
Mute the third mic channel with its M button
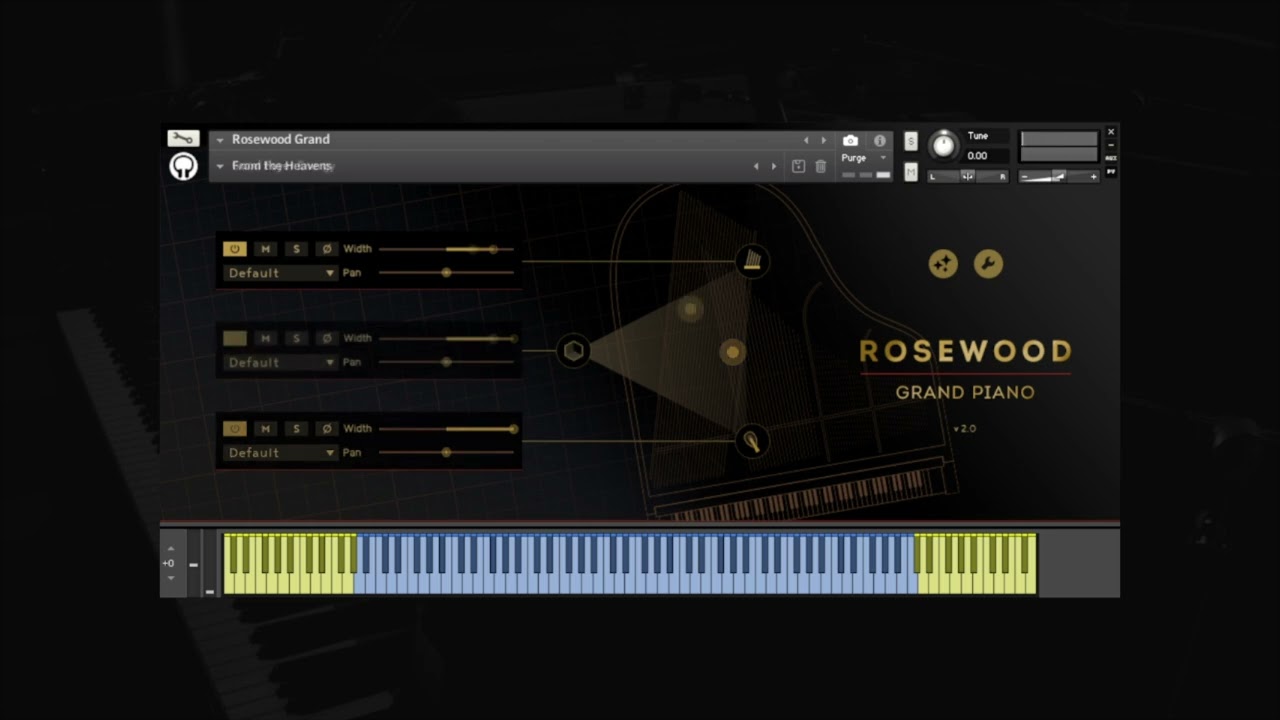pyautogui.click(x=266, y=428)
